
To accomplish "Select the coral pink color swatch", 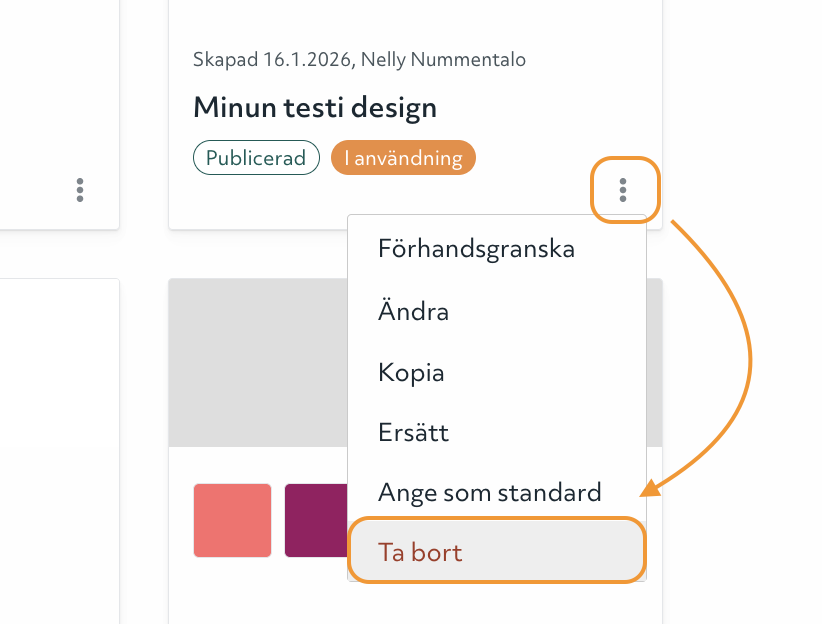I will [232, 520].
